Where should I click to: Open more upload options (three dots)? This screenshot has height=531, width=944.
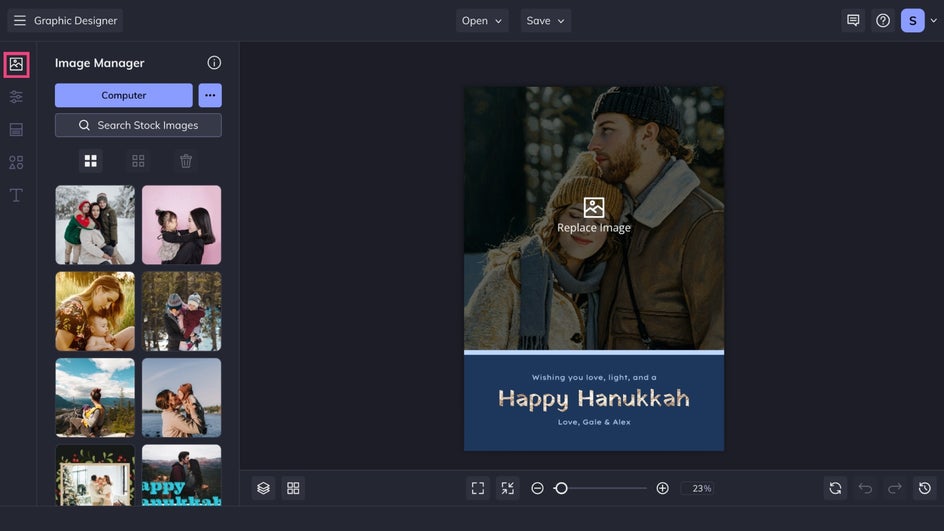210,95
